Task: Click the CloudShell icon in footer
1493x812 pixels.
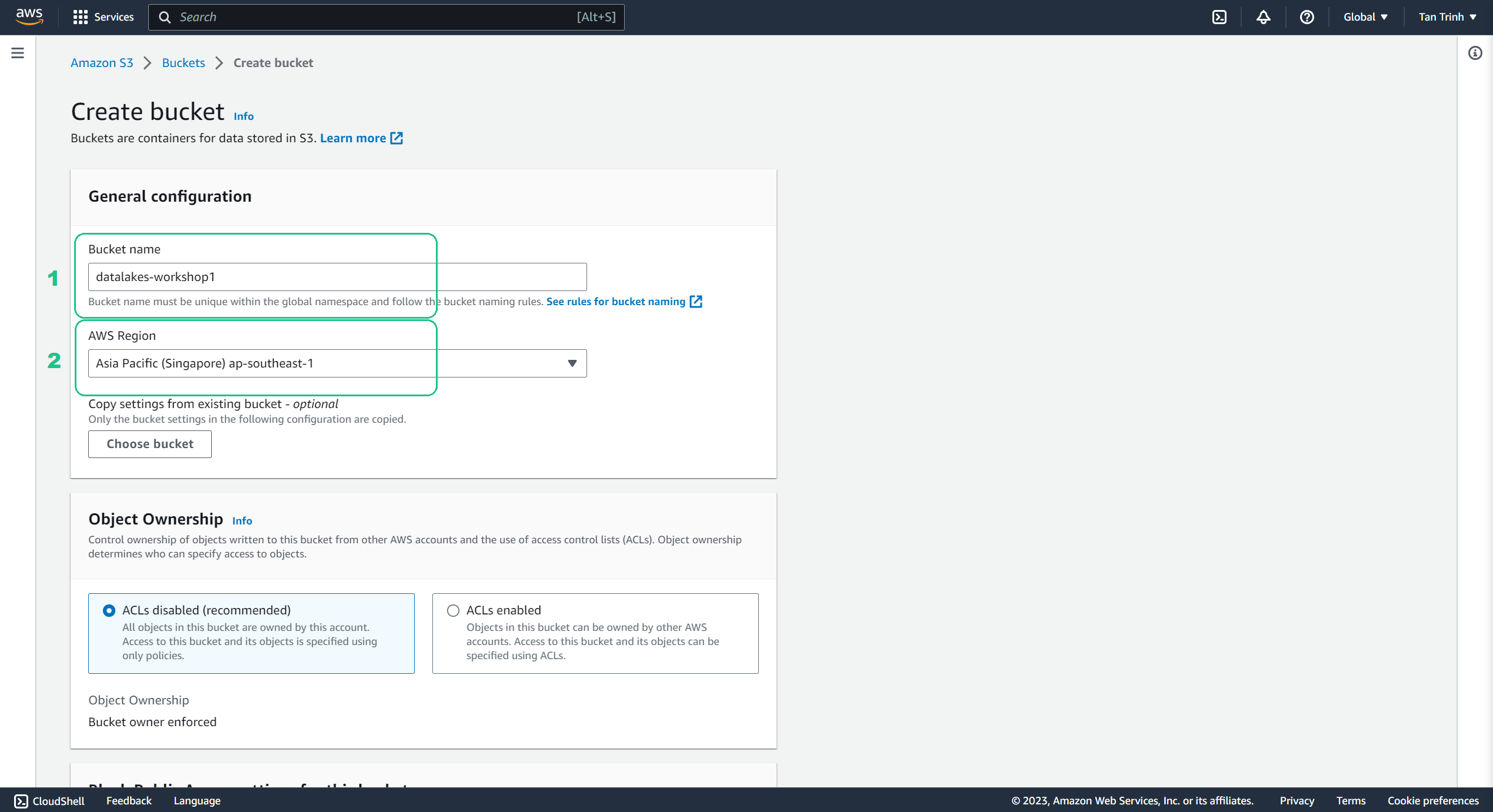Action: click(x=21, y=801)
